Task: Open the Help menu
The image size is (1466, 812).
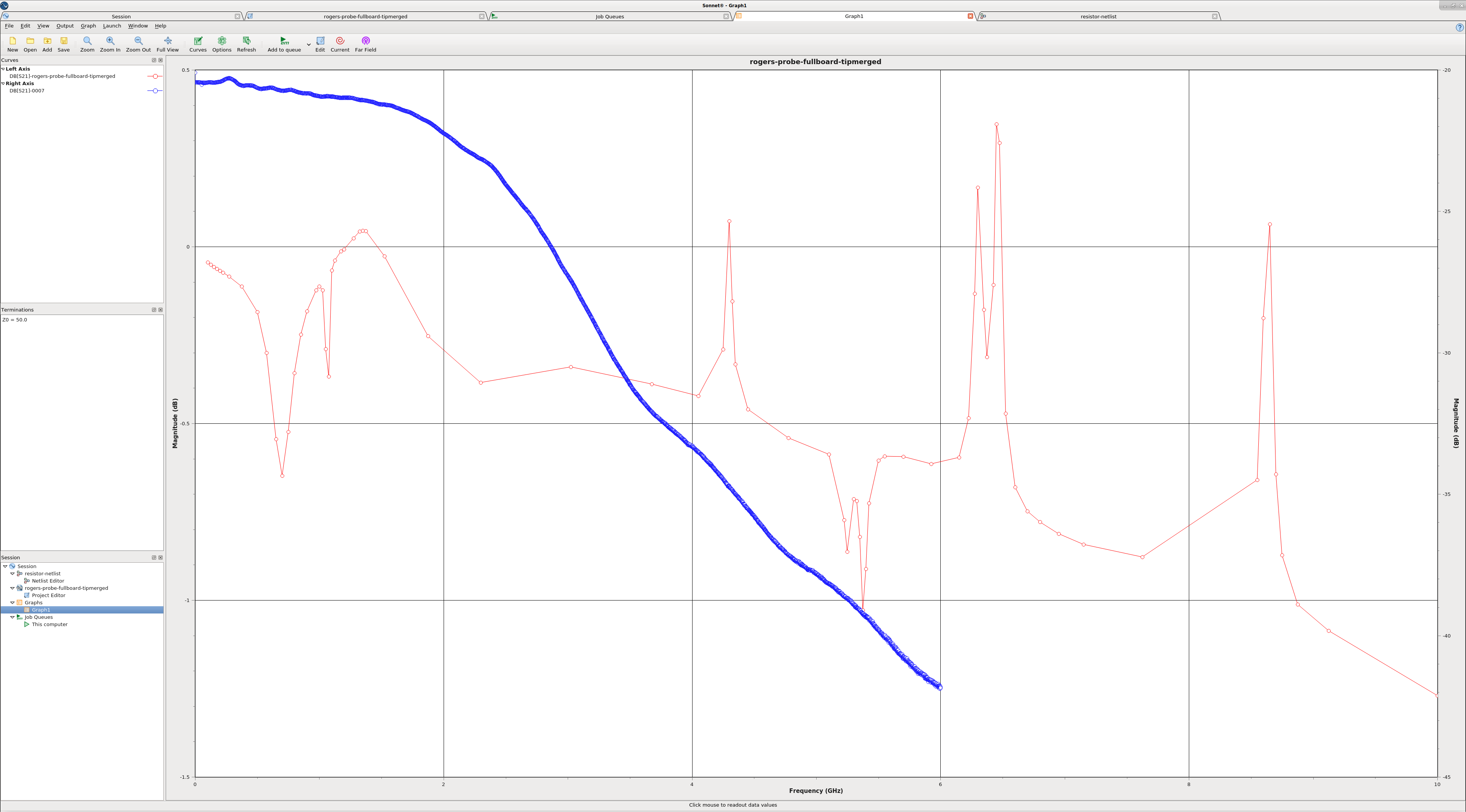Action: [160, 26]
